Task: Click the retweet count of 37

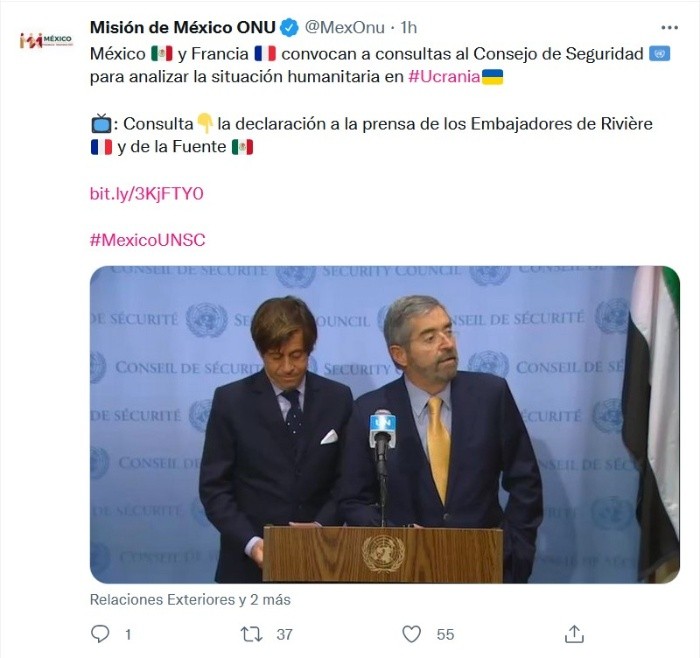Action: (284, 633)
